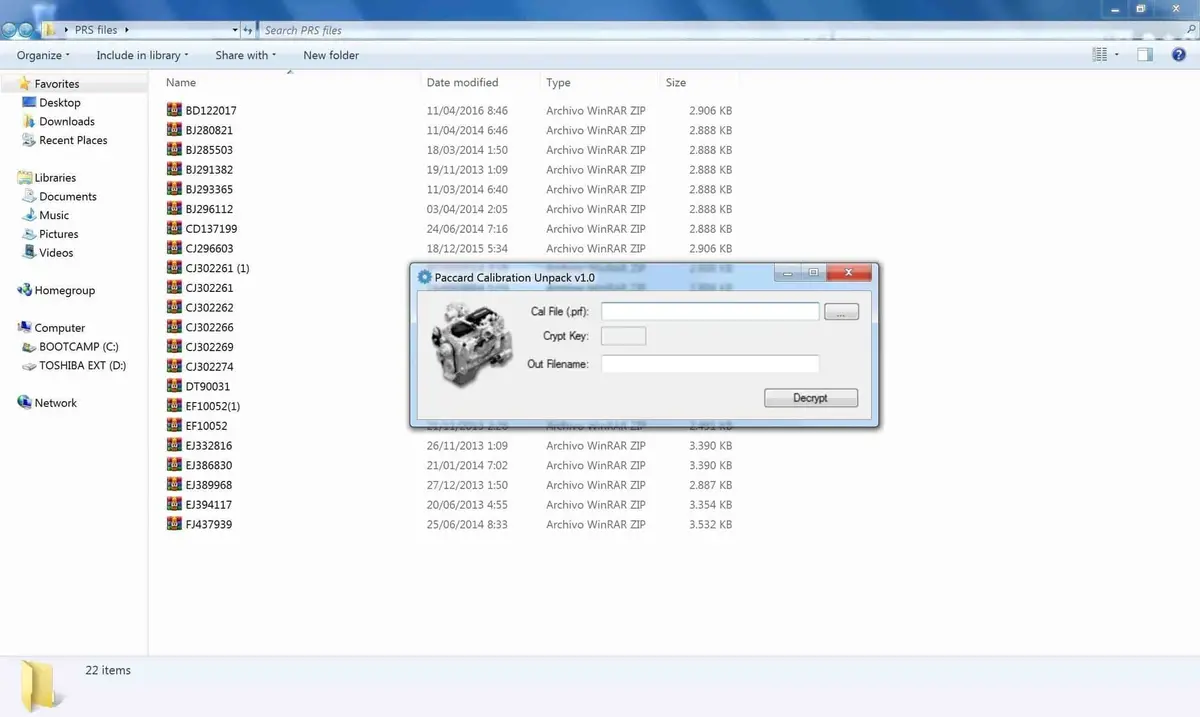
Task: Click the BOOTCAMP (C:) drive icon
Action: [29, 347]
